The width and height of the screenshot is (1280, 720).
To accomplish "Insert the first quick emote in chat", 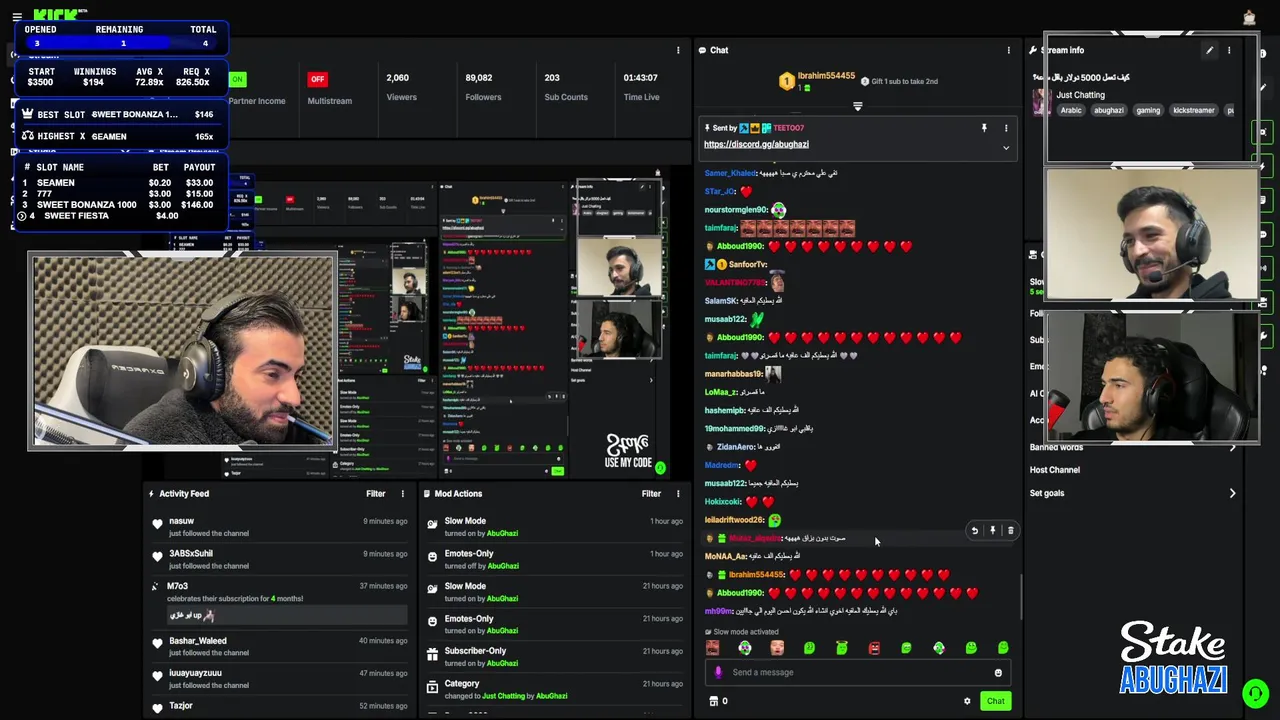I will click(712, 648).
